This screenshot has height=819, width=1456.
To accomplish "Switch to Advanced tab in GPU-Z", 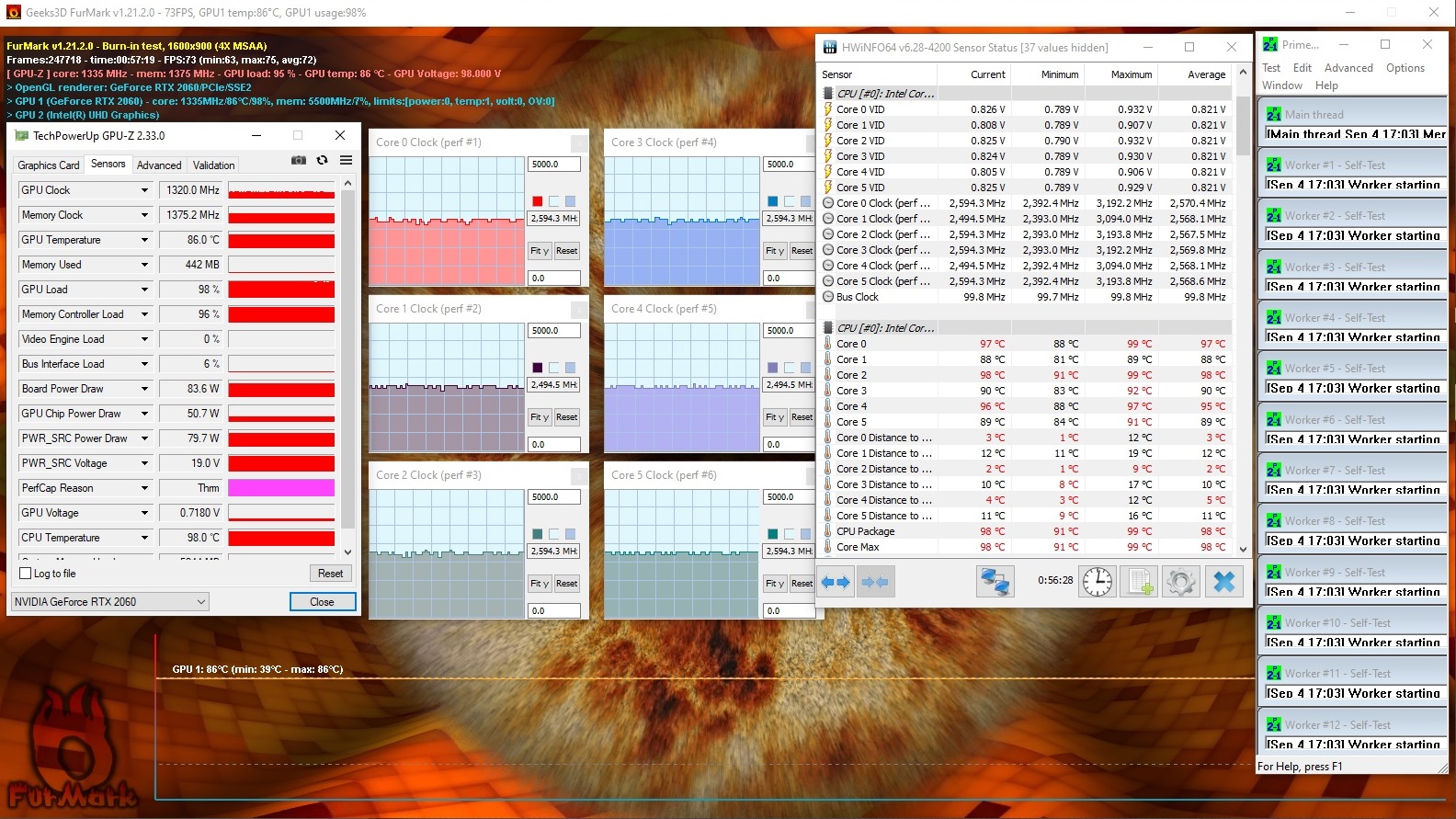I will point(159,165).
